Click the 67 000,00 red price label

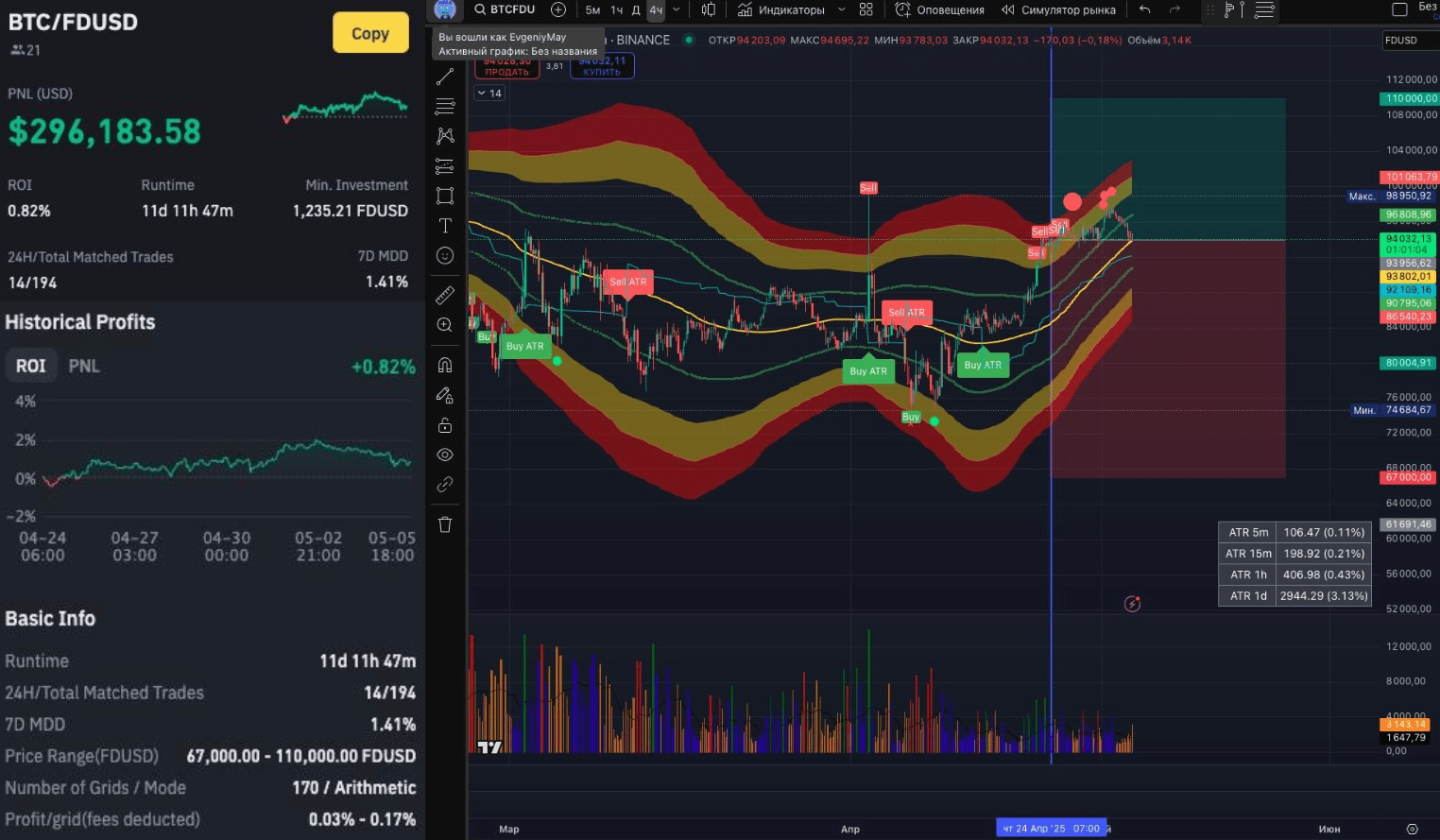click(x=1409, y=477)
